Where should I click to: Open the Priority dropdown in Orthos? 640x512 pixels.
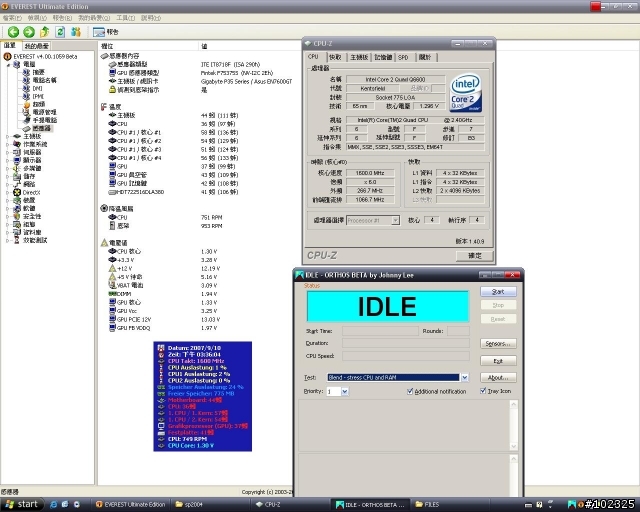point(345,392)
